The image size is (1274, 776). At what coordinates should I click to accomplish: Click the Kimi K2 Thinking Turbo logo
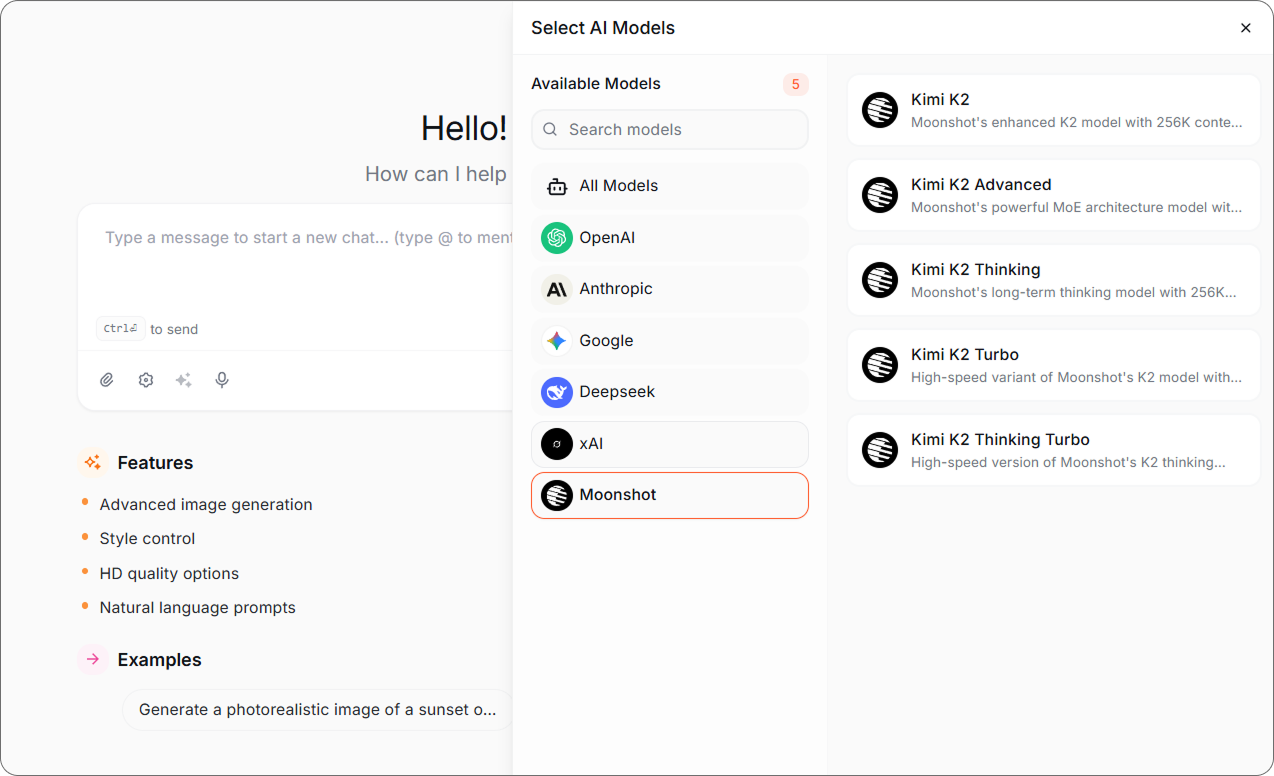click(x=880, y=450)
